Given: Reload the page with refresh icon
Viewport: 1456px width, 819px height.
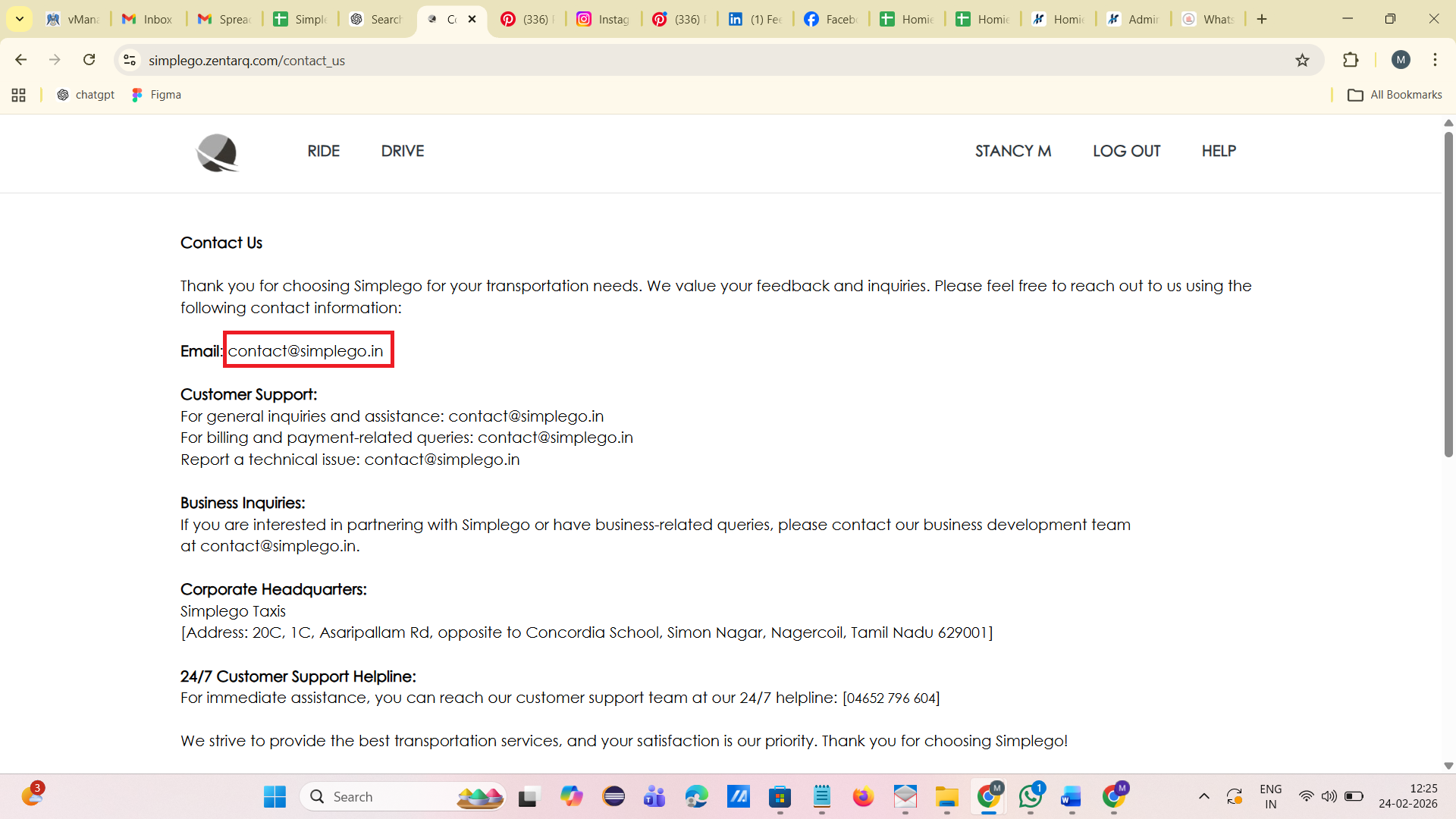Looking at the screenshot, I should coord(89,60).
